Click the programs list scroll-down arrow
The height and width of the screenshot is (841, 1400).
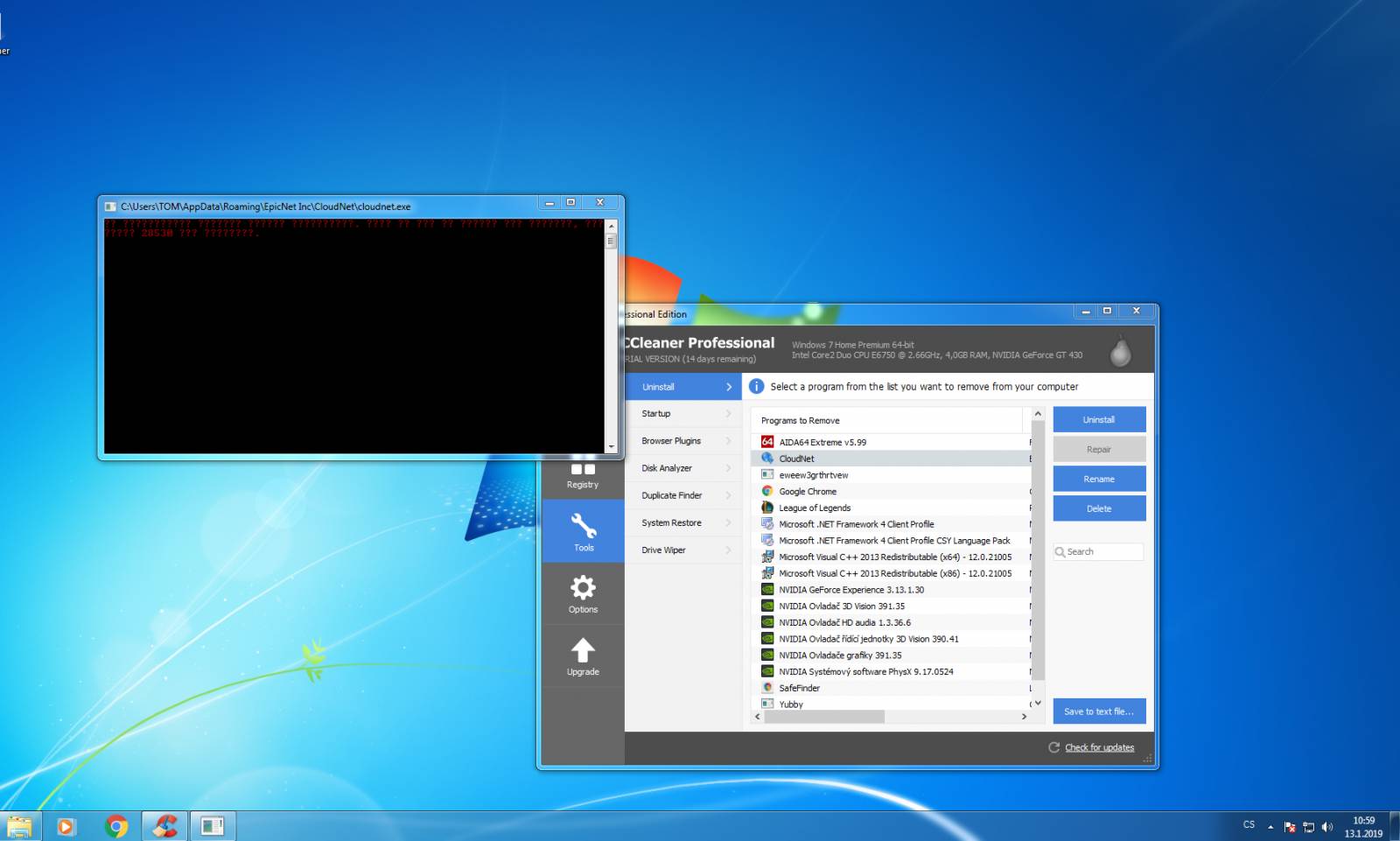point(1038,703)
